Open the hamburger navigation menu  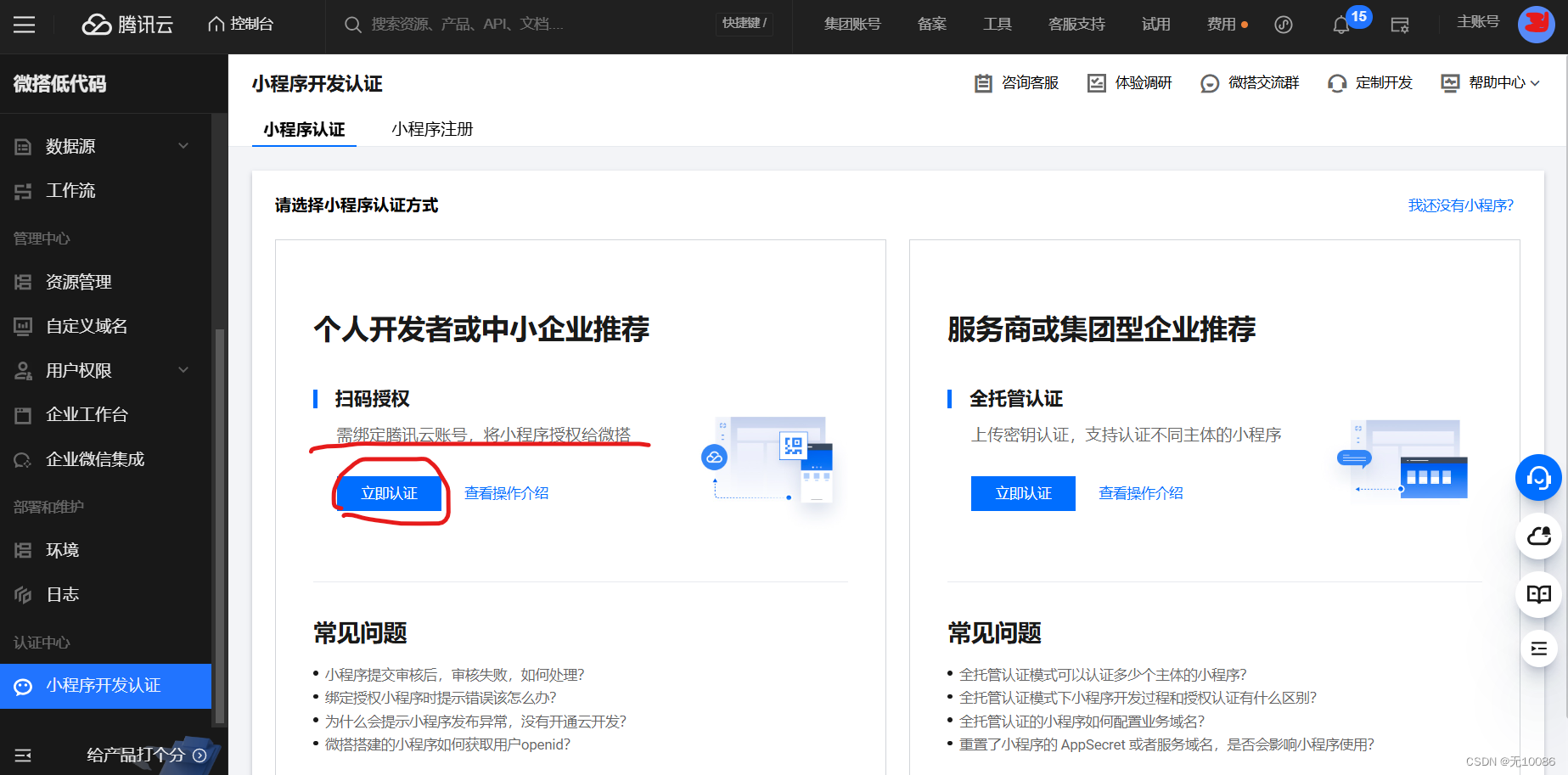tap(24, 25)
